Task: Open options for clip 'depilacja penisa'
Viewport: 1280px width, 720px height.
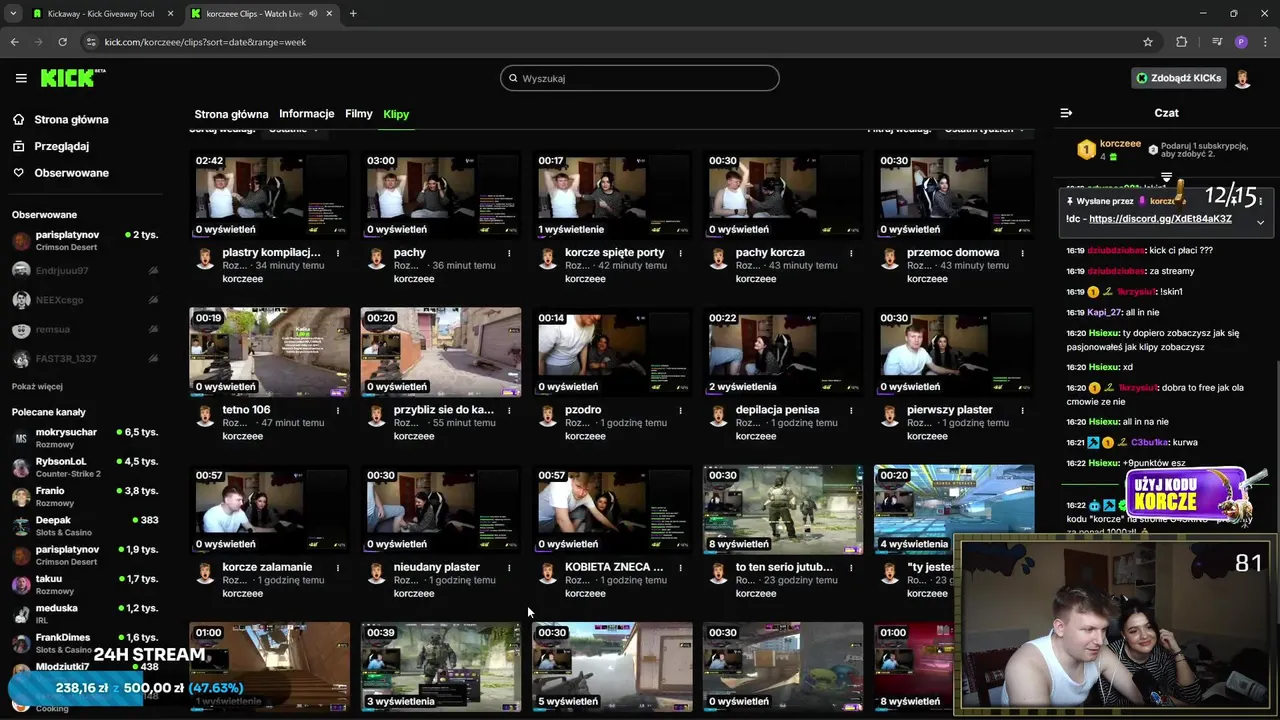Action: [851, 410]
